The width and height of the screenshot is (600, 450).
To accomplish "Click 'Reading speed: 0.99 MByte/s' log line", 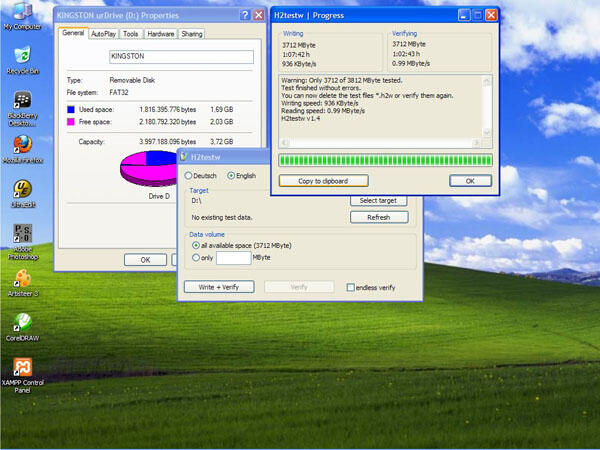I will click(323, 111).
